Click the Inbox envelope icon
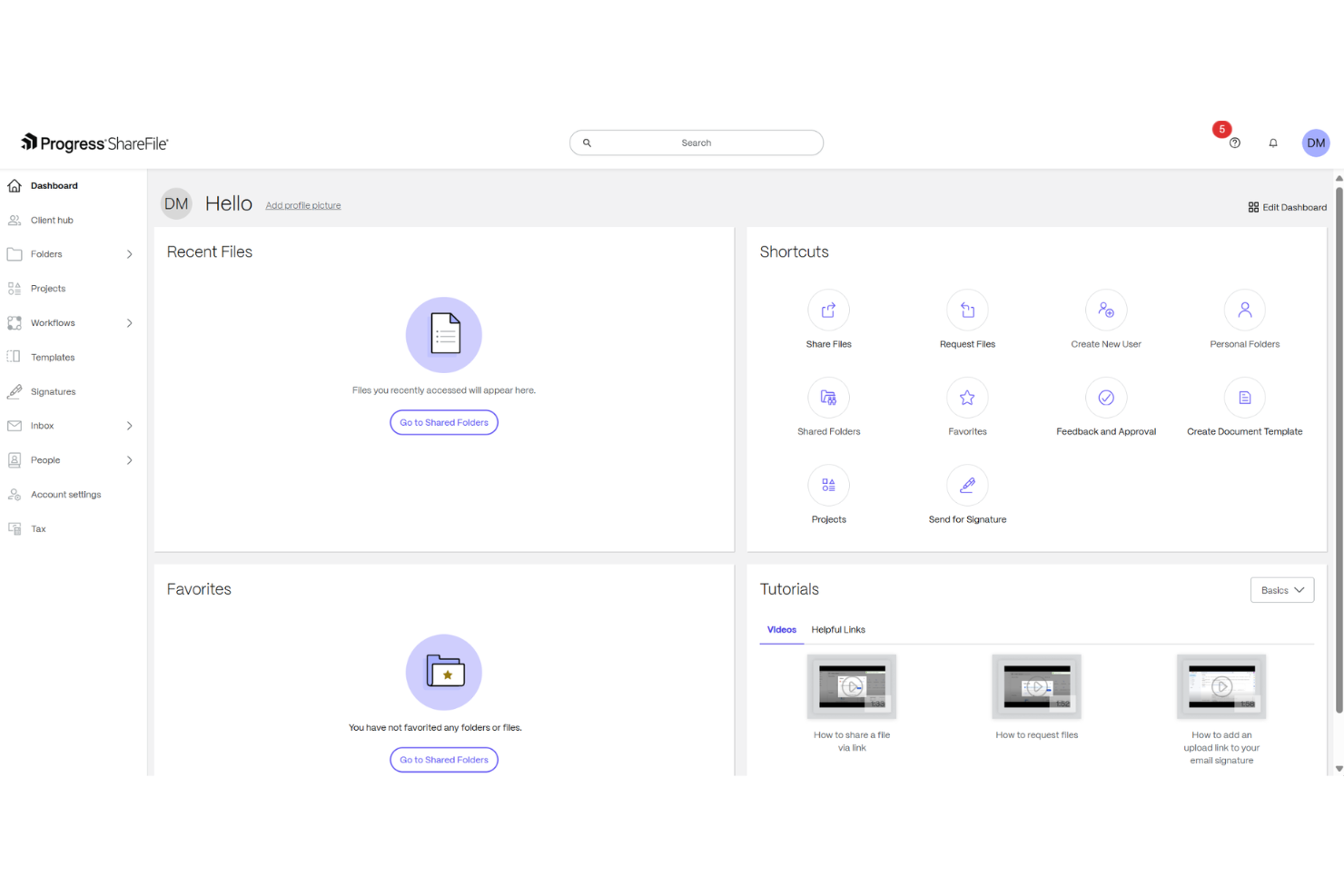This screenshot has height=896, width=1344. (x=15, y=426)
